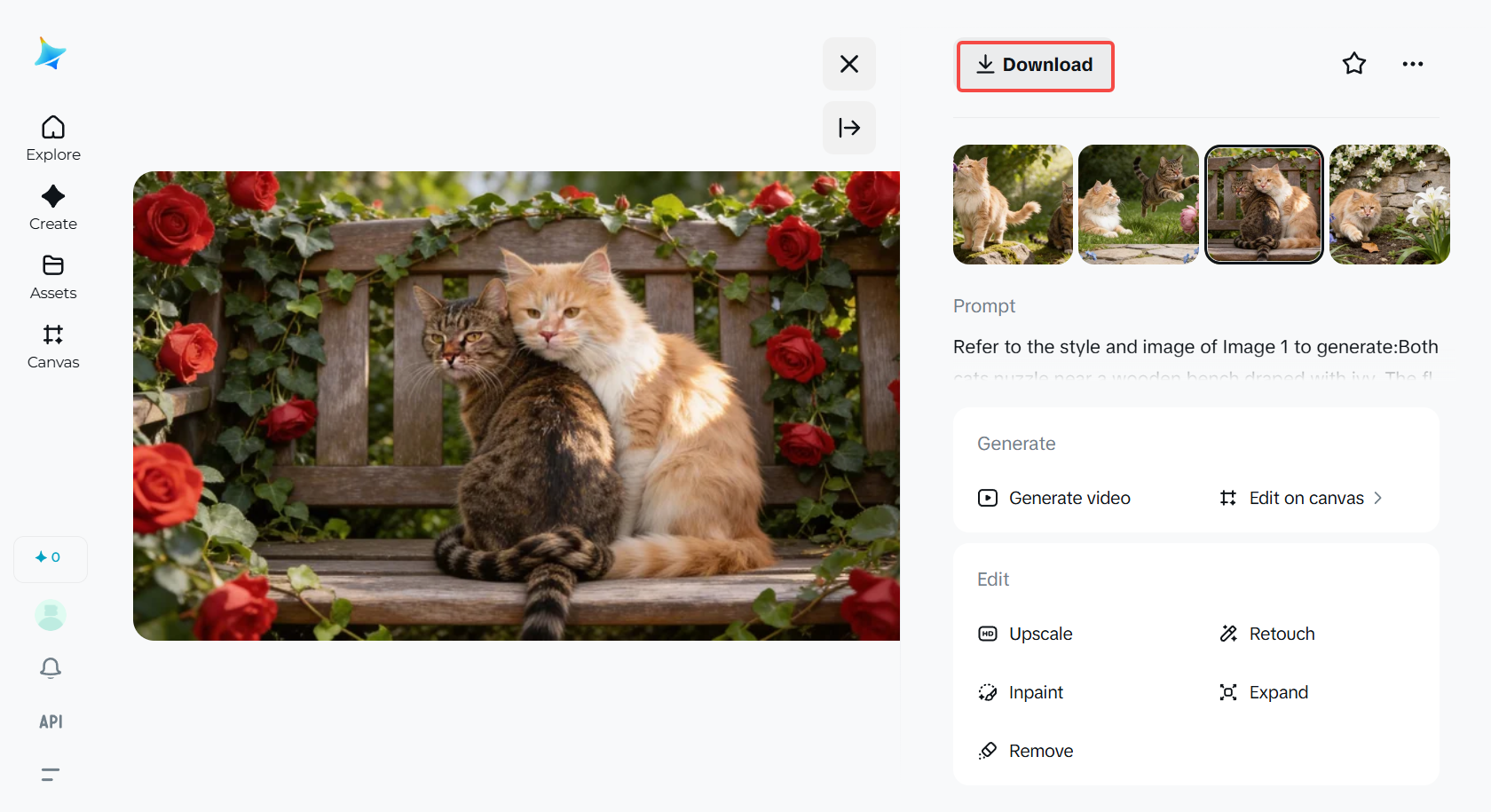Open the Explore page
Image resolution: width=1491 pixels, height=812 pixels.
53,138
